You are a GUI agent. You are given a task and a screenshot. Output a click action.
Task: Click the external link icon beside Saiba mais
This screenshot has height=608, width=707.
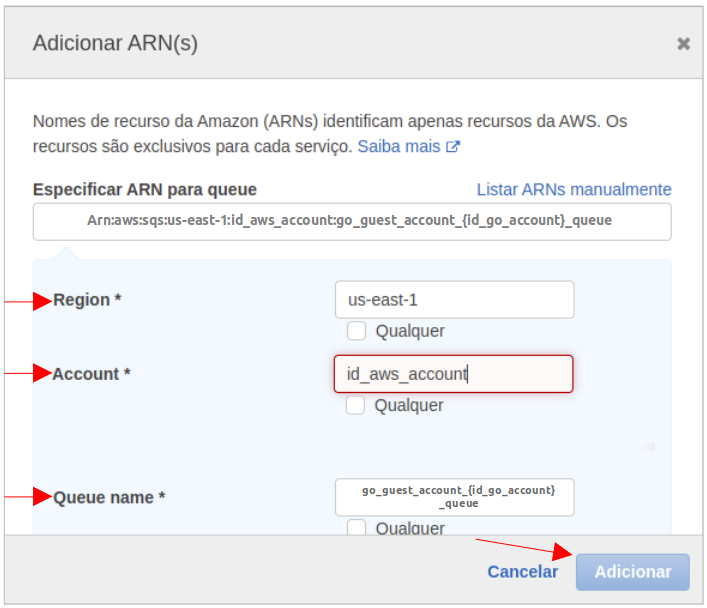pos(453,147)
